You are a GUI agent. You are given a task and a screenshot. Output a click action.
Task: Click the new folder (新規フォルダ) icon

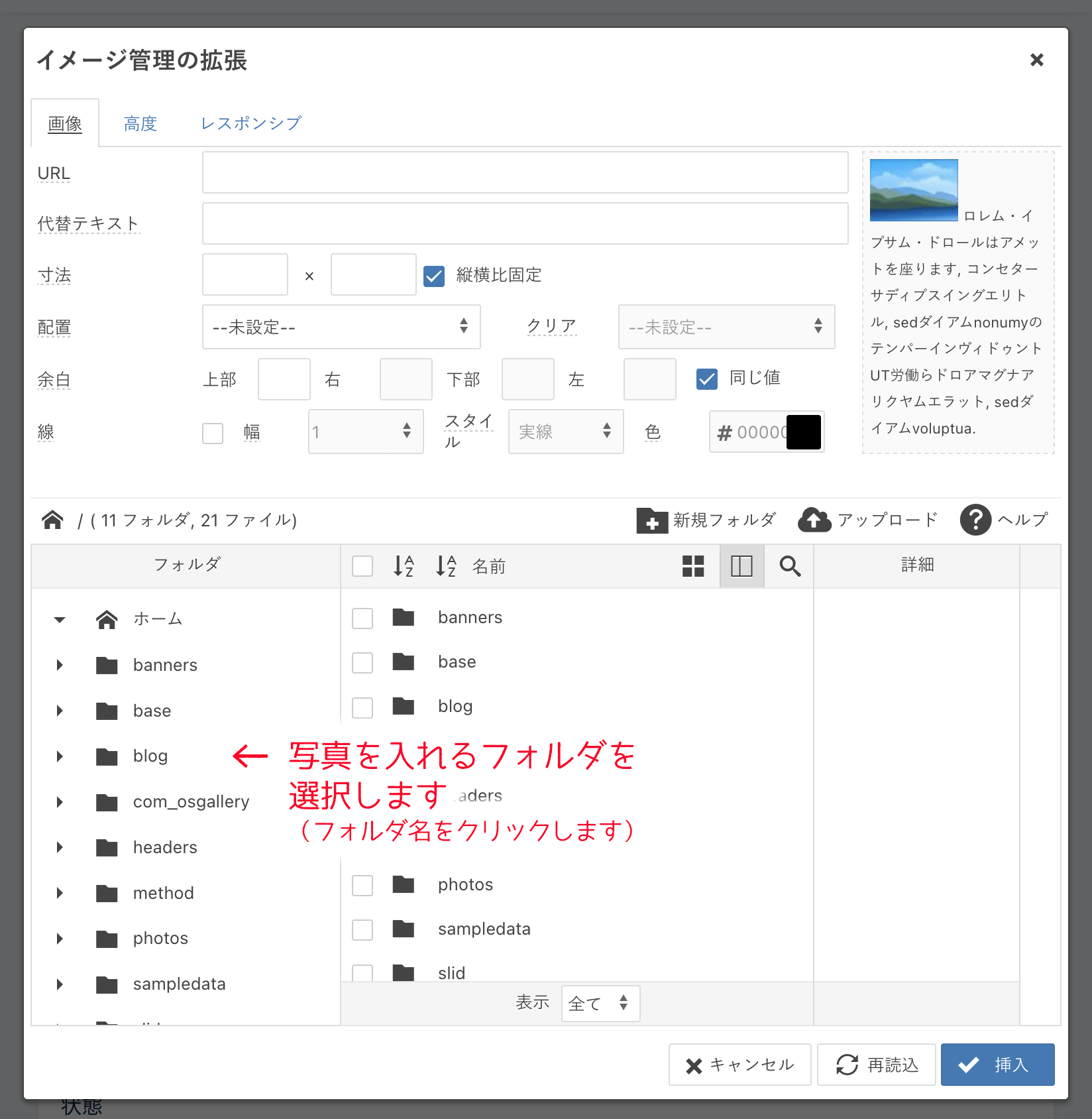pos(652,520)
